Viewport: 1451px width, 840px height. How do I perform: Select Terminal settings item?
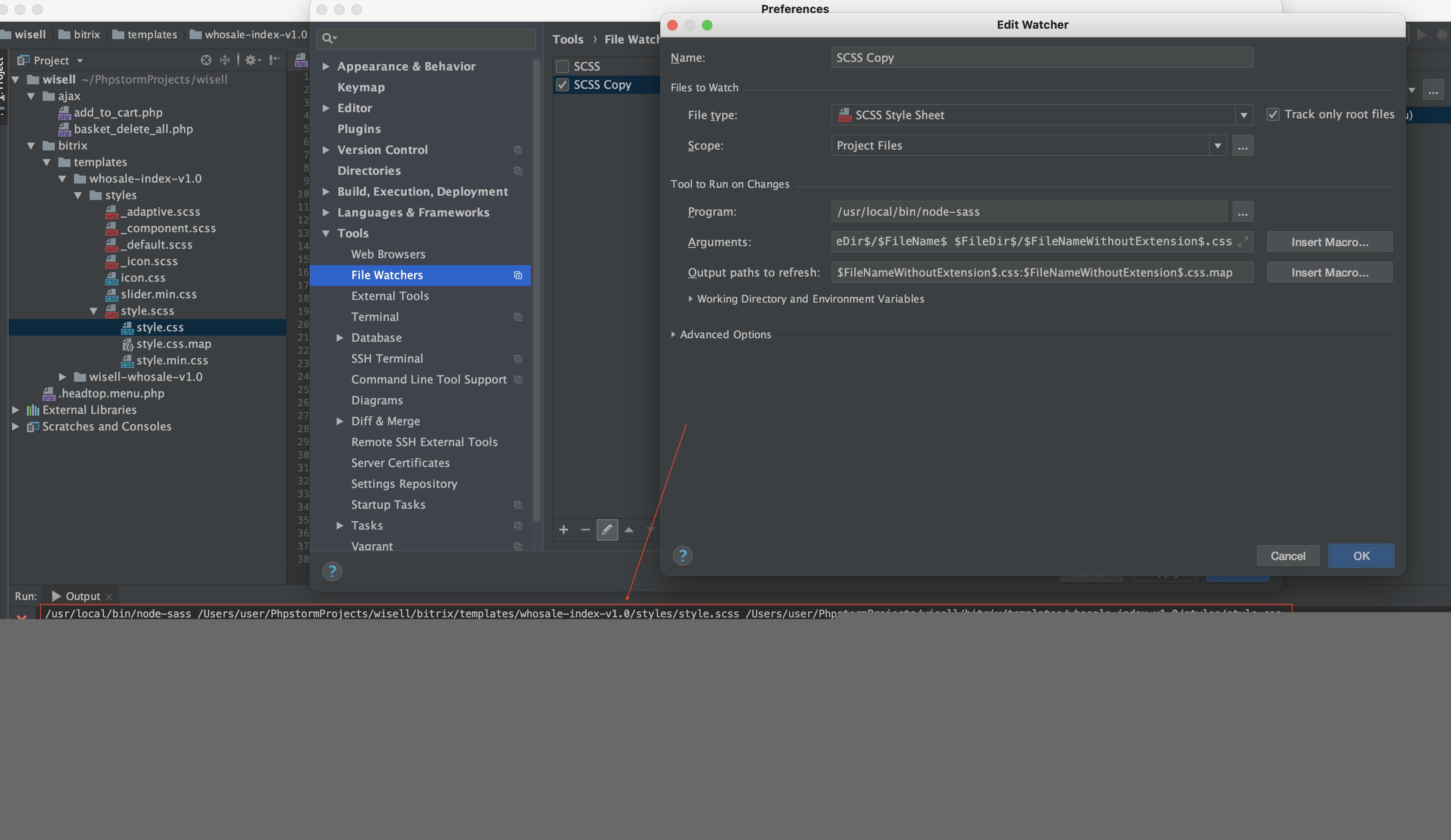tap(375, 317)
